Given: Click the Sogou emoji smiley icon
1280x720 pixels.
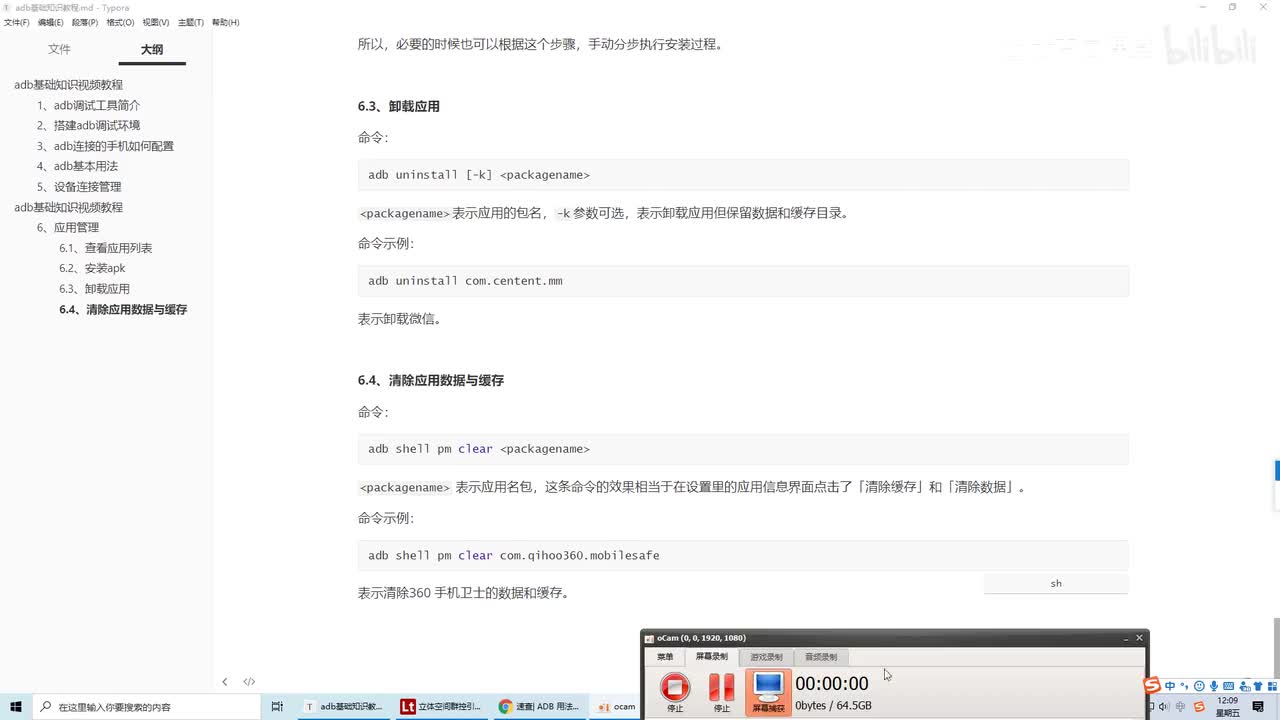Looking at the screenshot, I should pyautogui.click(x=1199, y=686).
